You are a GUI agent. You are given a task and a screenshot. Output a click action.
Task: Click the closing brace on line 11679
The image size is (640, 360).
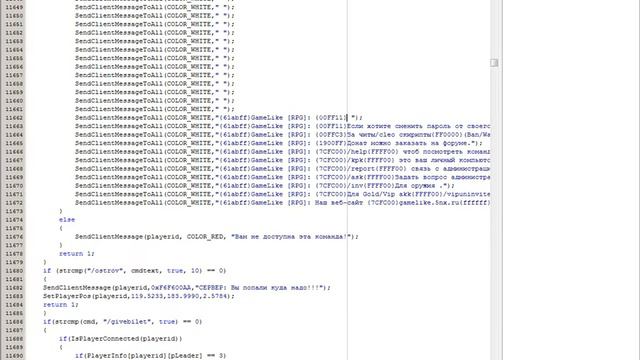click(45, 262)
